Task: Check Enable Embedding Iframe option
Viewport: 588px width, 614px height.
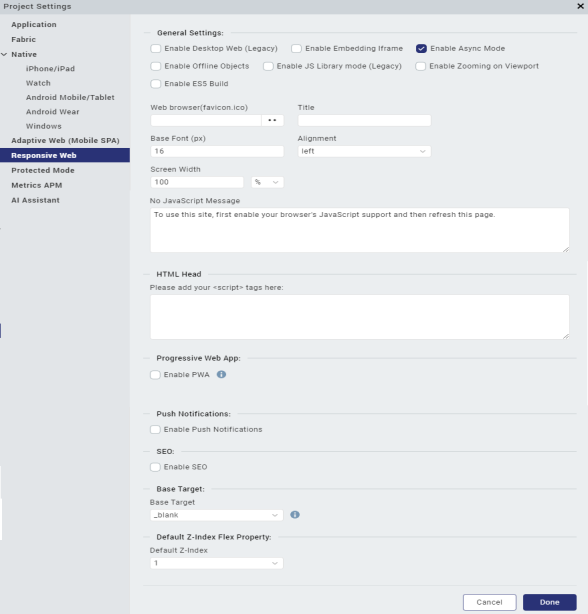Action: tap(296, 49)
